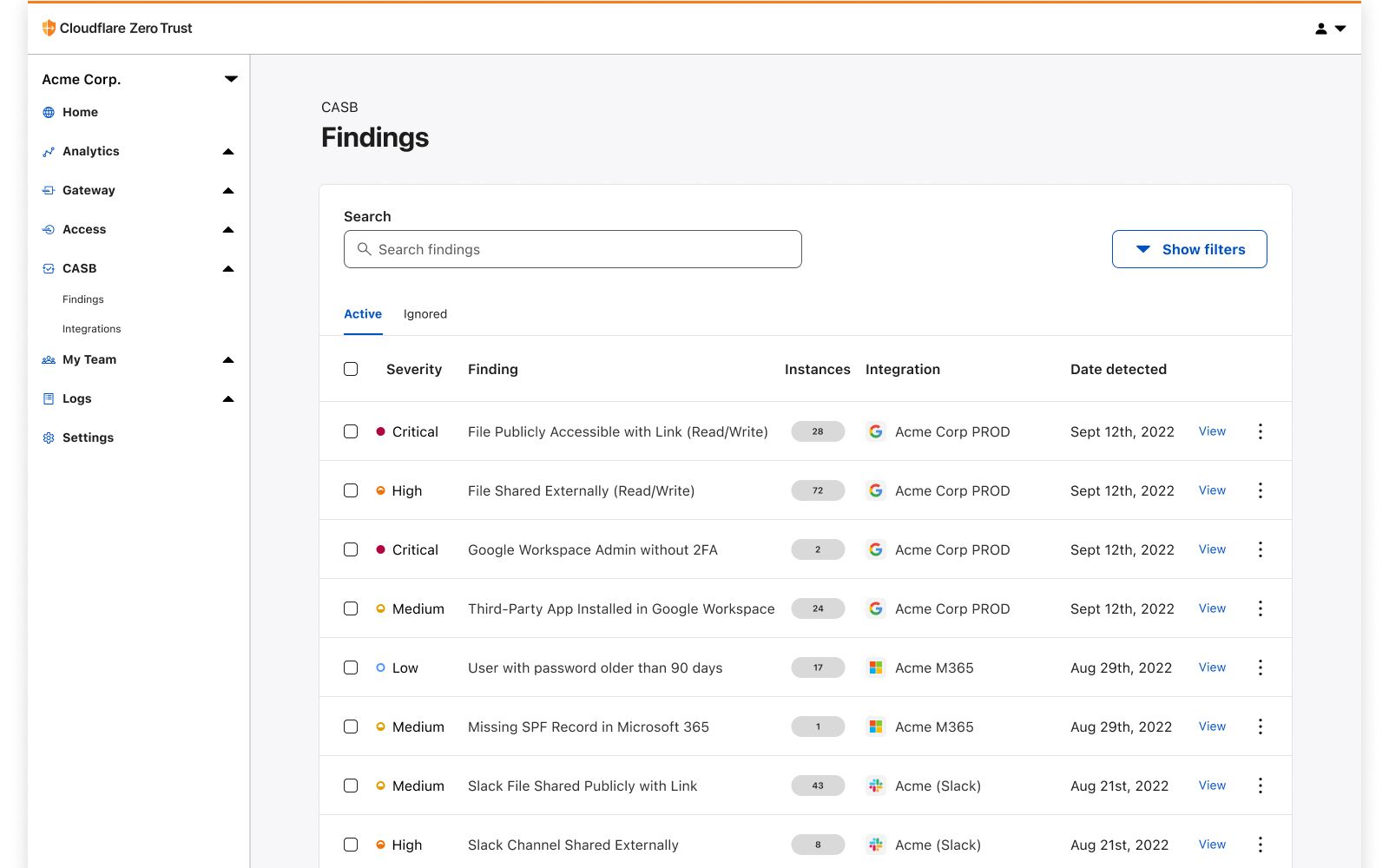Image resolution: width=1389 pixels, height=868 pixels.
Task: Collapse the Analytics section arrow
Action: coord(228,151)
